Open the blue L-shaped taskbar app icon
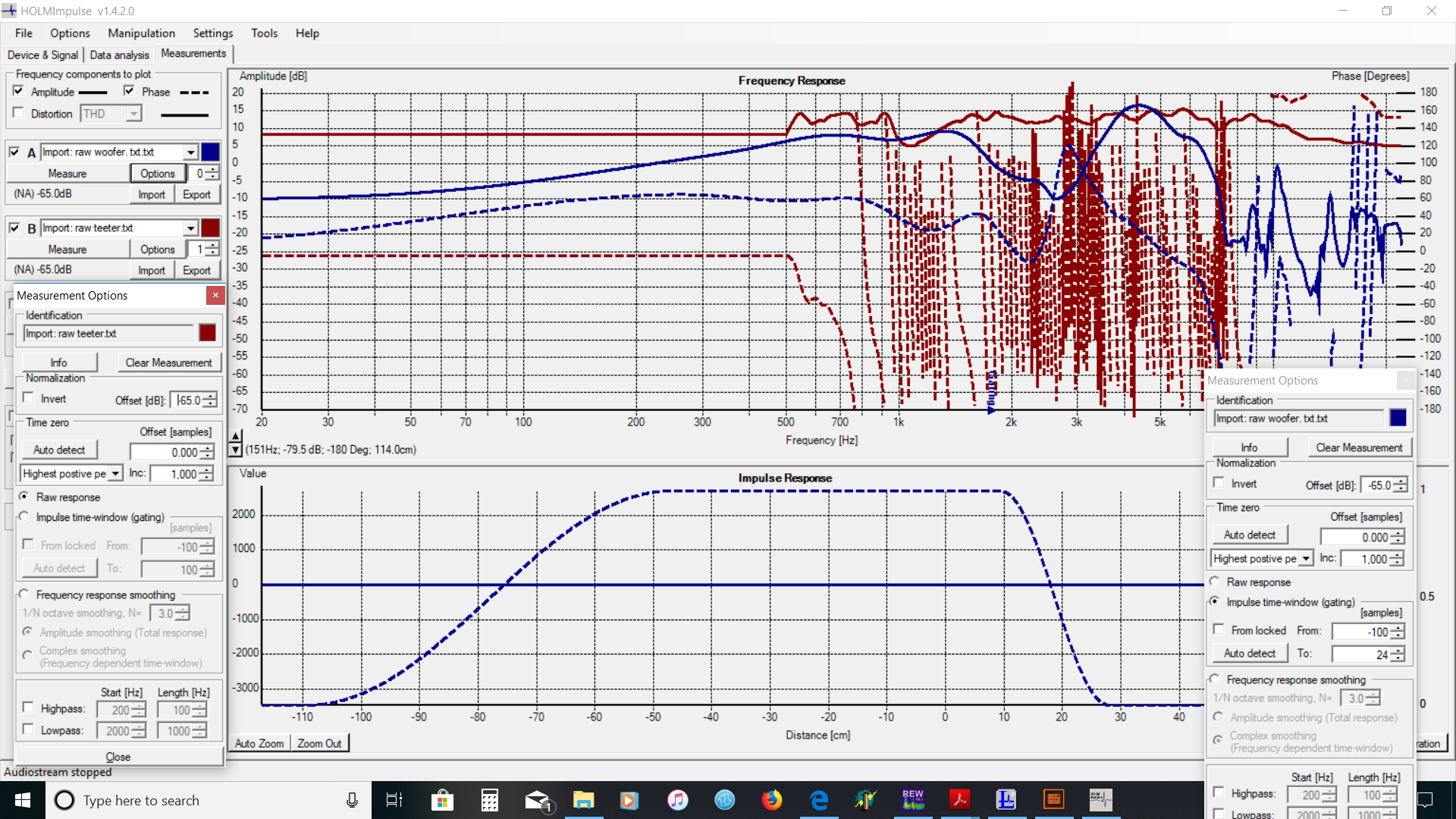This screenshot has height=819, width=1456. pyautogui.click(x=1006, y=800)
